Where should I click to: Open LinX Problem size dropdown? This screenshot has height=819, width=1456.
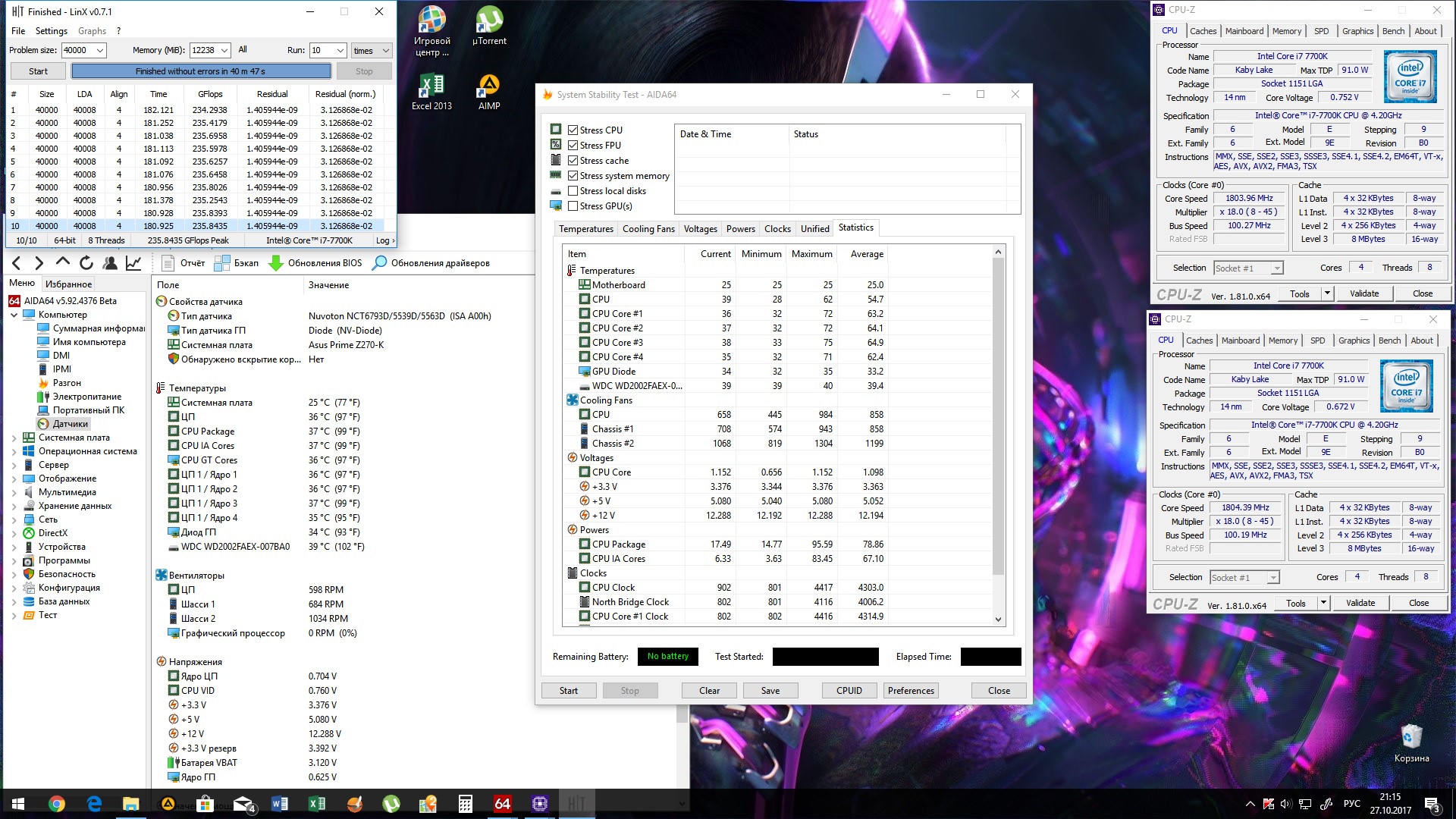tap(100, 51)
